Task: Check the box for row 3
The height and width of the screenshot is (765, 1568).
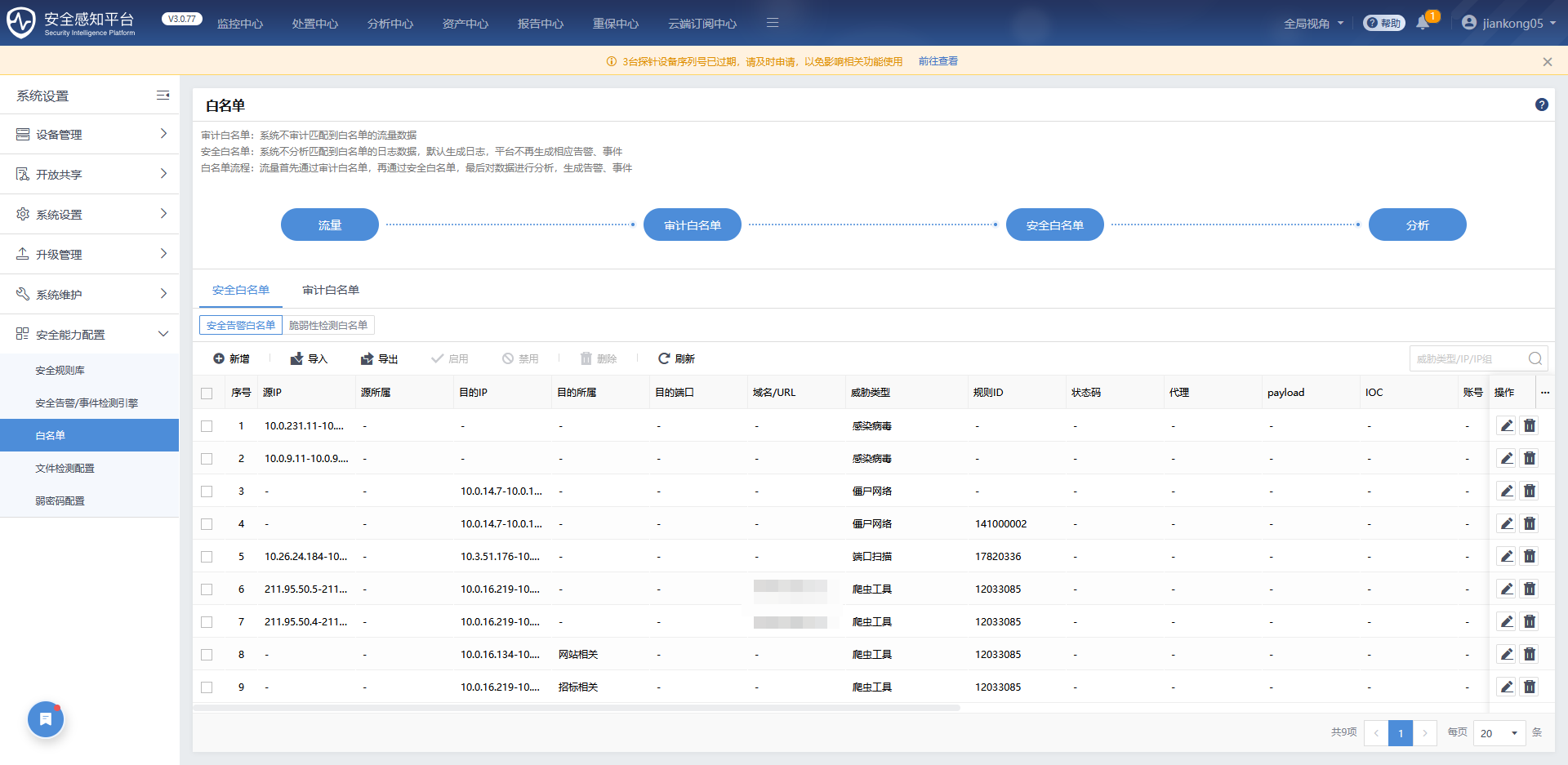Action: tap(207, 491)
